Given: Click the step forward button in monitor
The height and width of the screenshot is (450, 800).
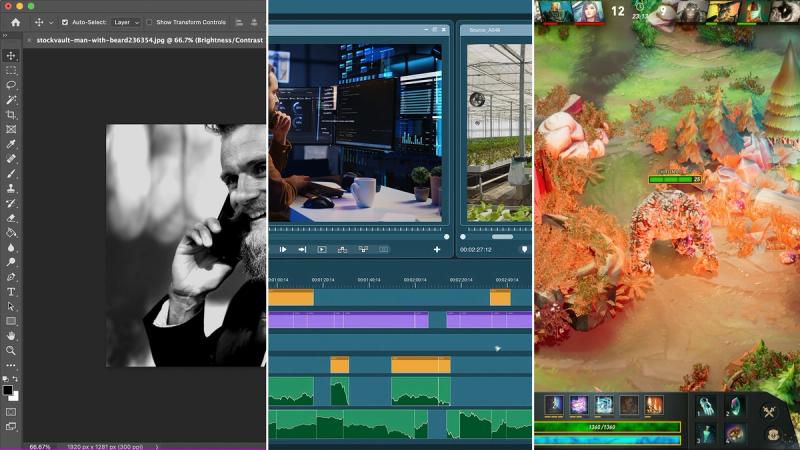Looking at the screenshot, I should coord(302,249).
